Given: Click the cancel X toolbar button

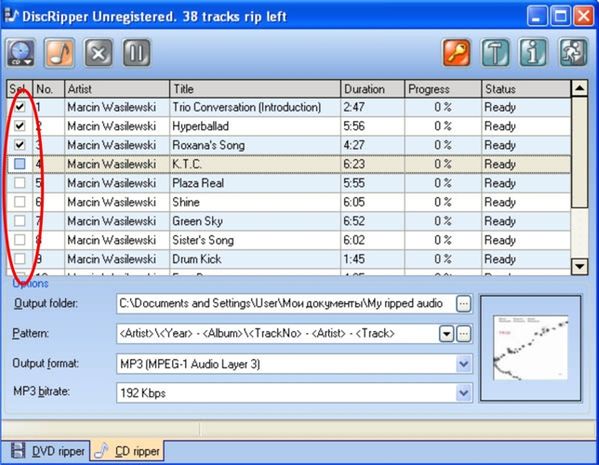Looking at the screenshot, I should click(98, 53).
